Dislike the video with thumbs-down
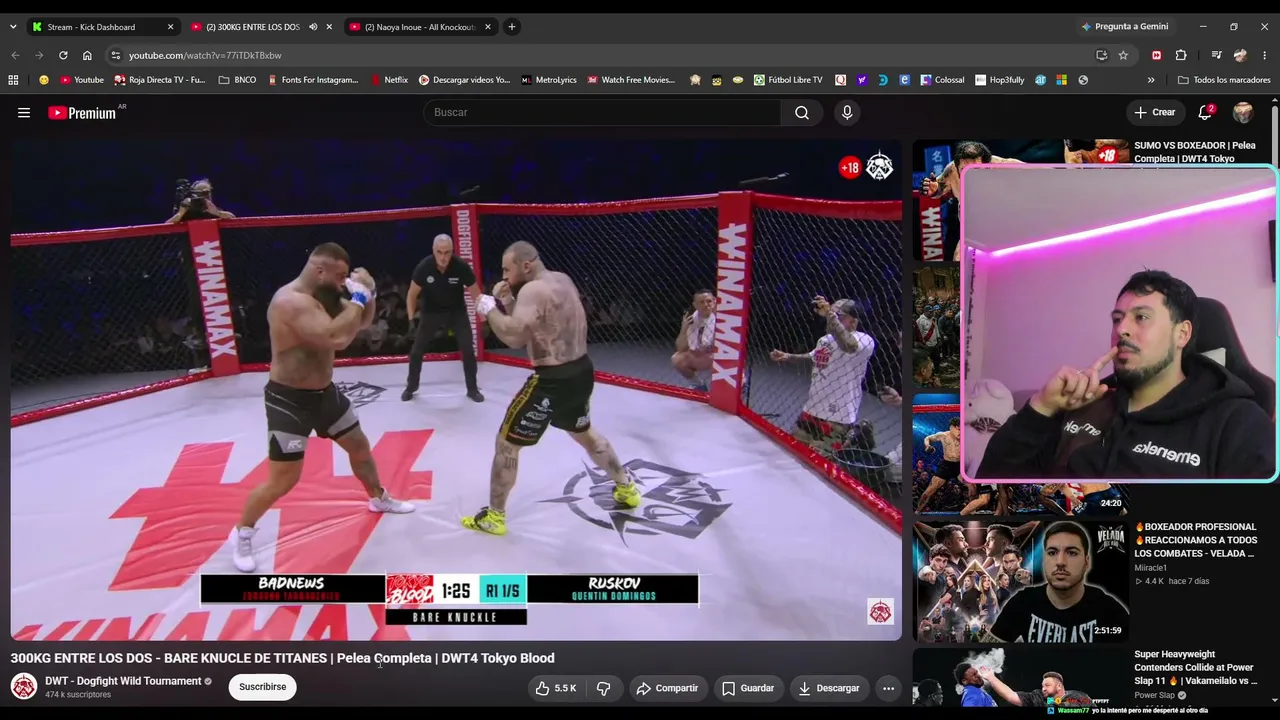 (603, 688)
